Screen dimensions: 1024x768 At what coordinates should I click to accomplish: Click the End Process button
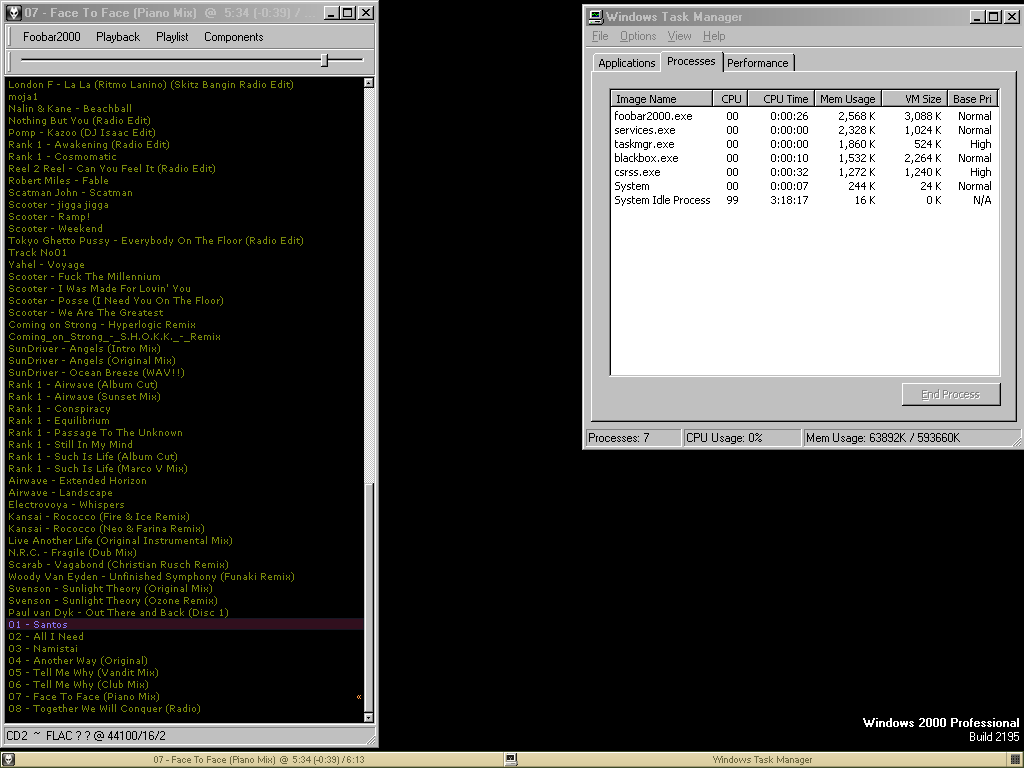pyautogui.click(x=951, y=394)
